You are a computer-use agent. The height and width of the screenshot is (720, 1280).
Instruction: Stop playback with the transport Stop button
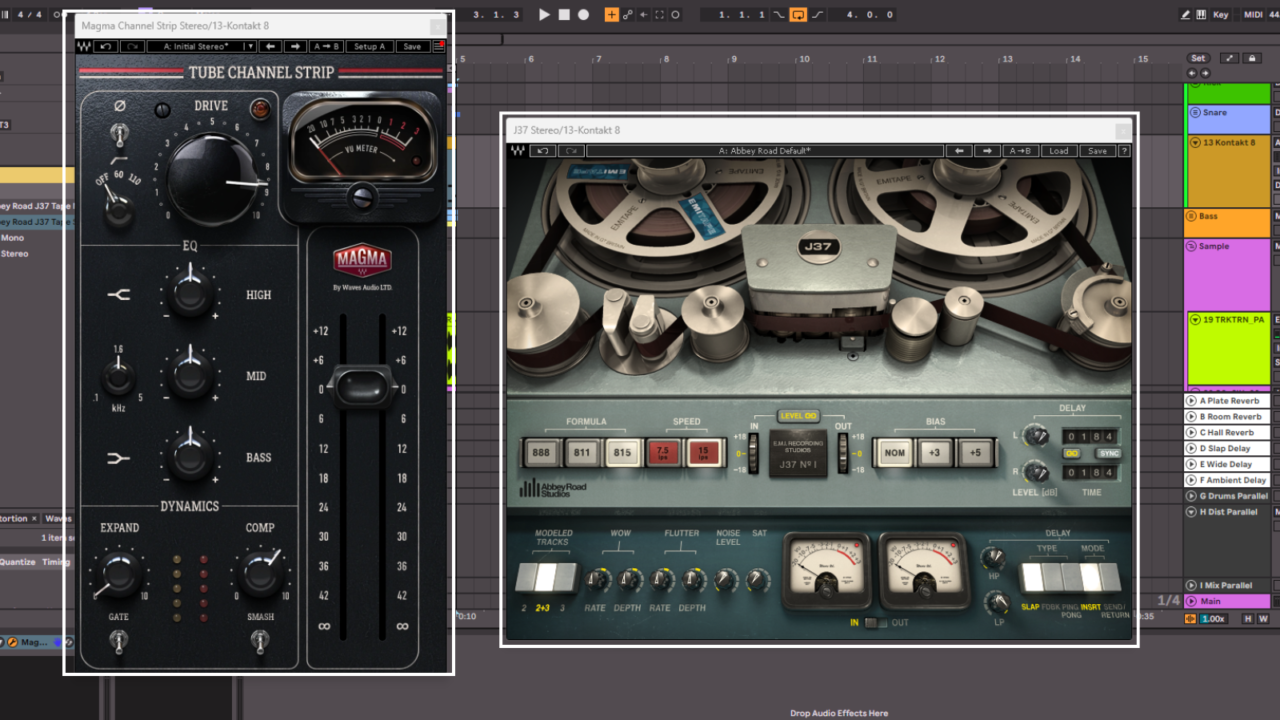pyautogui.click(x=564, y=15)
